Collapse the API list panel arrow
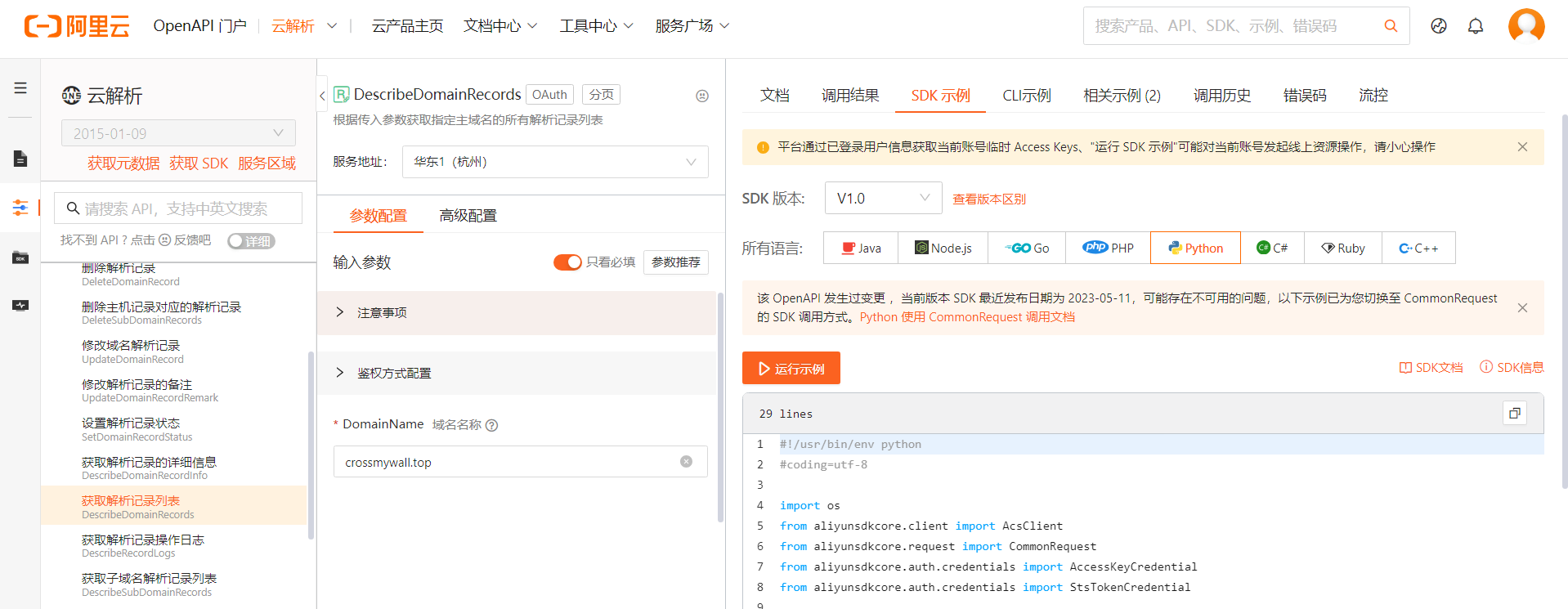This screenshot has height=609, width=1568. [322, 96]
